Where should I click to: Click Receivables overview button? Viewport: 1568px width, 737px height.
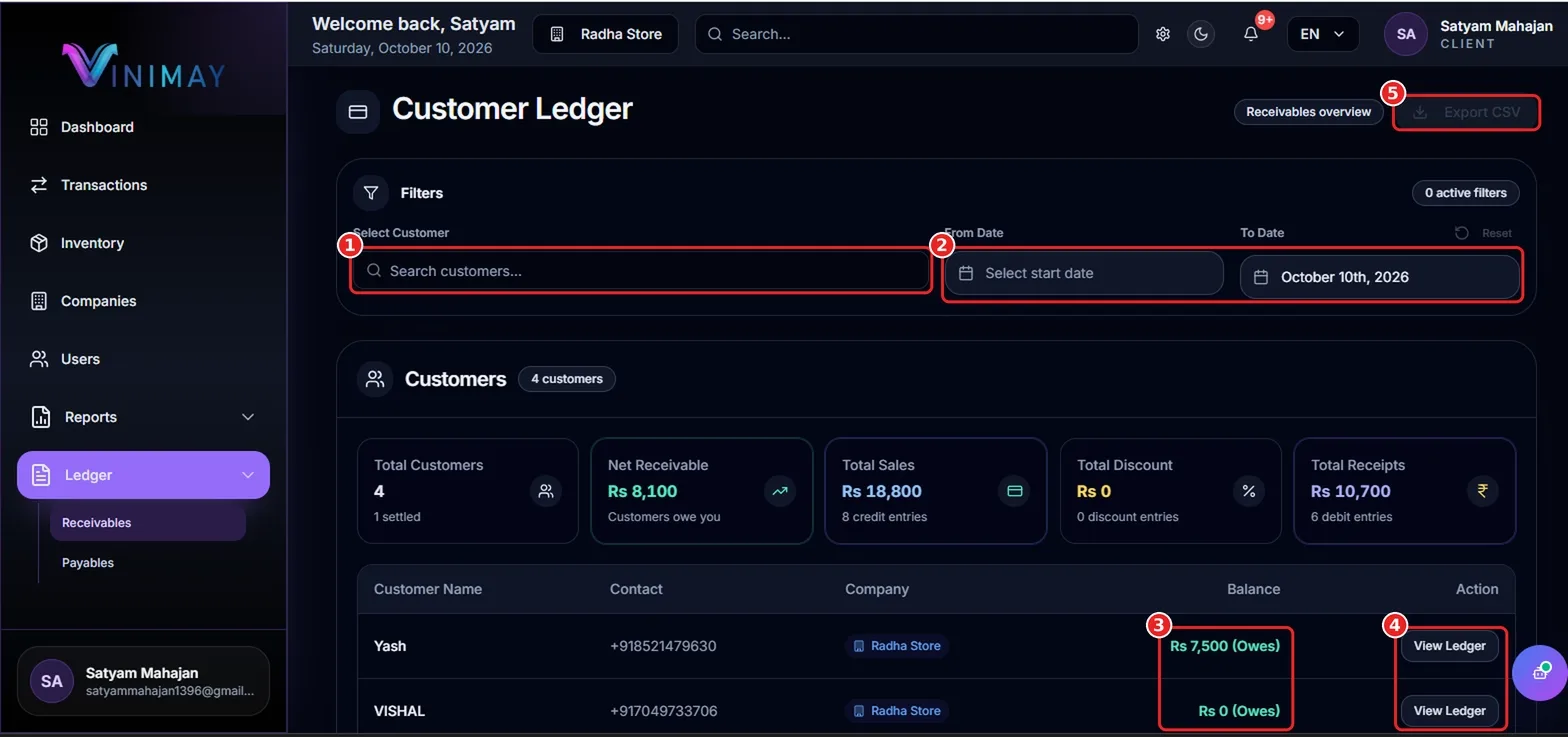click(x=1308, y=112)
